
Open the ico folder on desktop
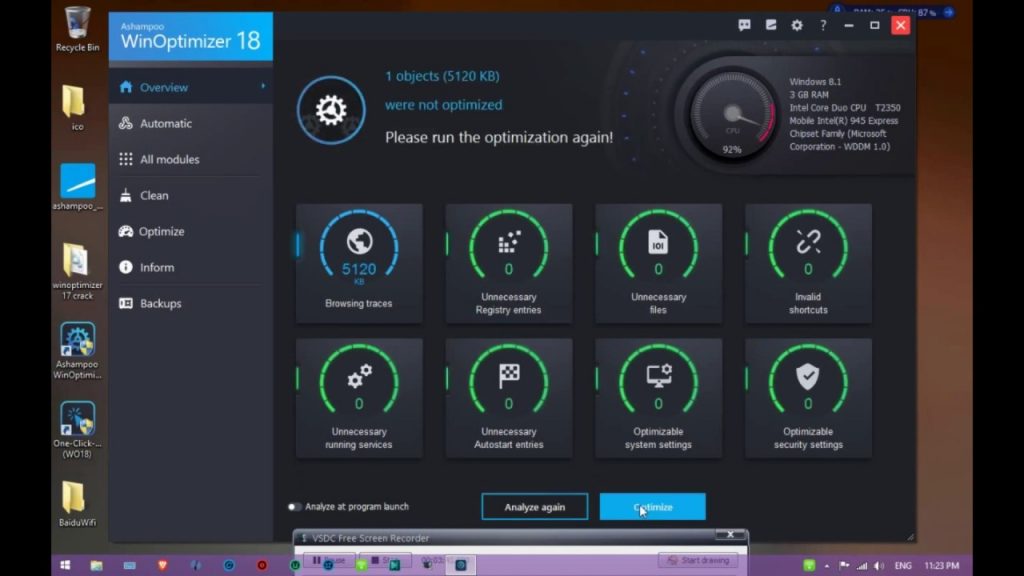(x=75, y=108)
